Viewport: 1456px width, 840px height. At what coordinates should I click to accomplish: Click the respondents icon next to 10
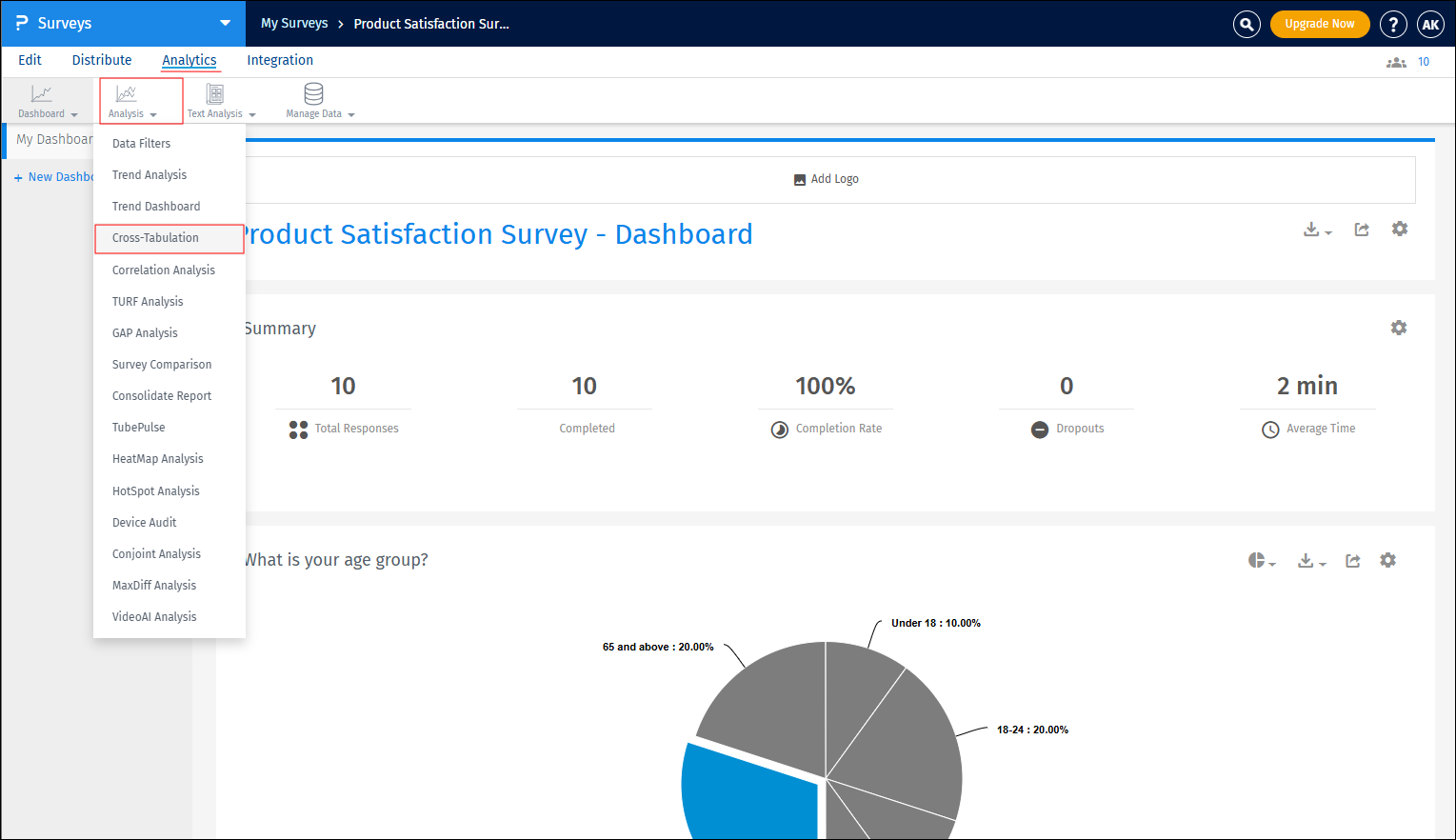1396,61
